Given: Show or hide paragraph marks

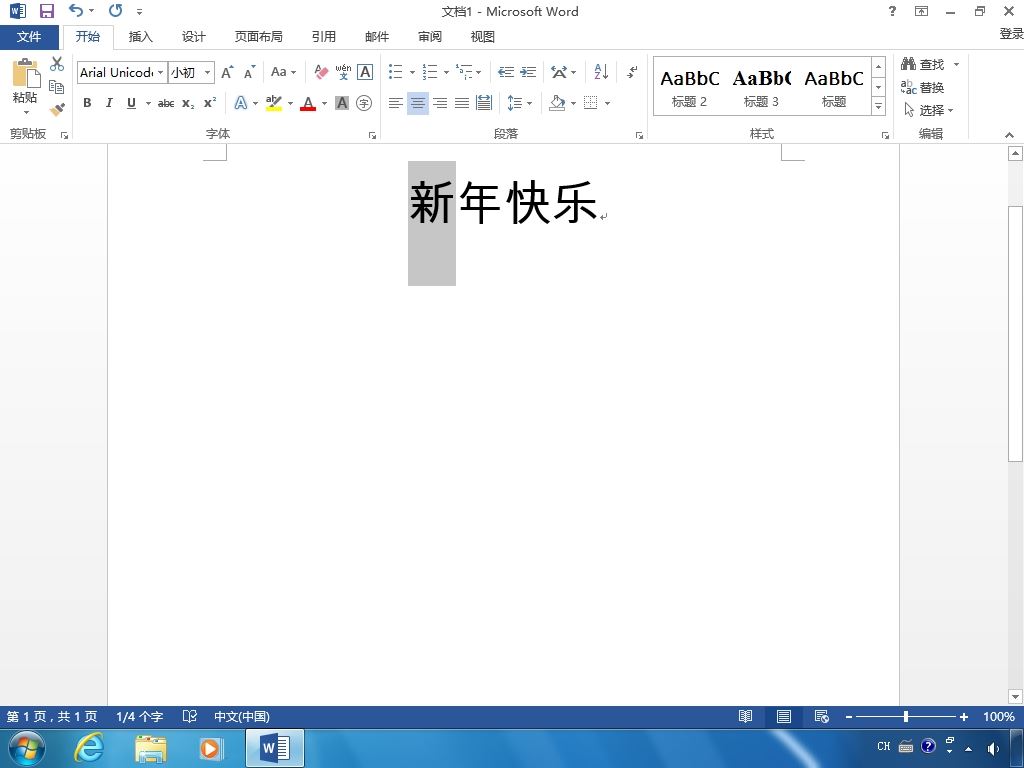Looking at the screenshot, I should click(x=632, y=72).
